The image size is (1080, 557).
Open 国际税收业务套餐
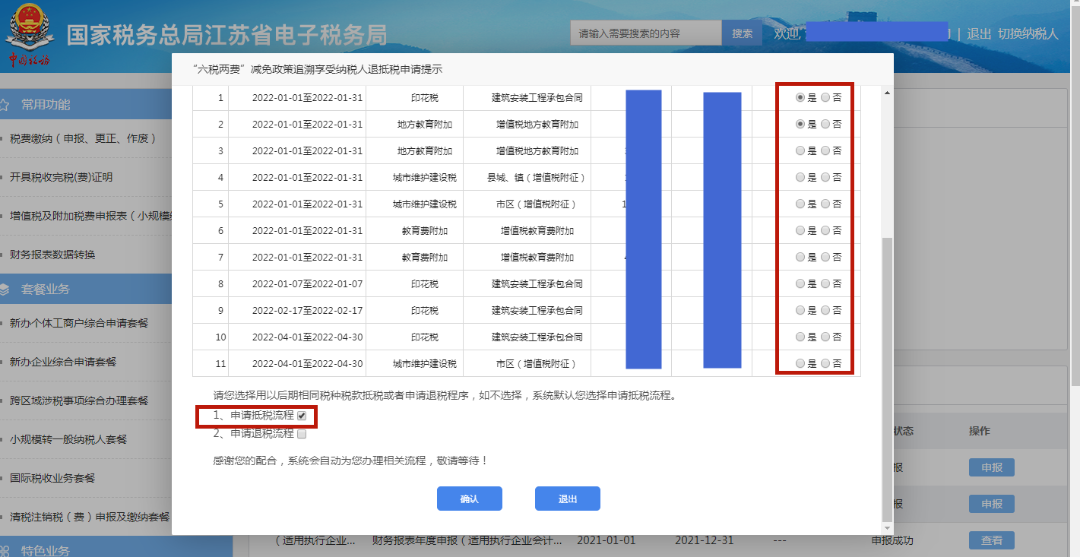pyautogui.click(x=52, y=478)
